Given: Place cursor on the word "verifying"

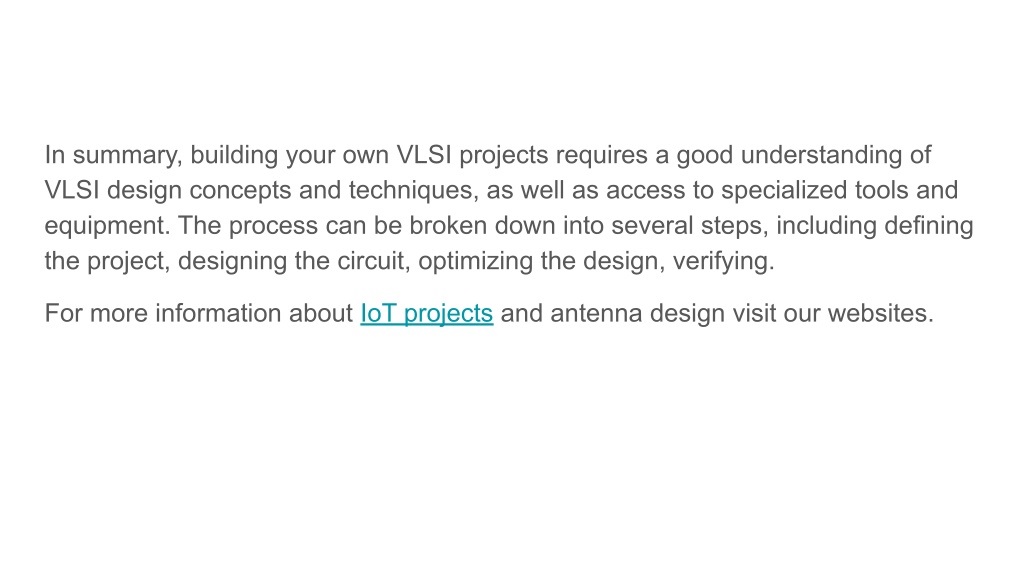Looking at the screenshot, I should coord(723,261).
